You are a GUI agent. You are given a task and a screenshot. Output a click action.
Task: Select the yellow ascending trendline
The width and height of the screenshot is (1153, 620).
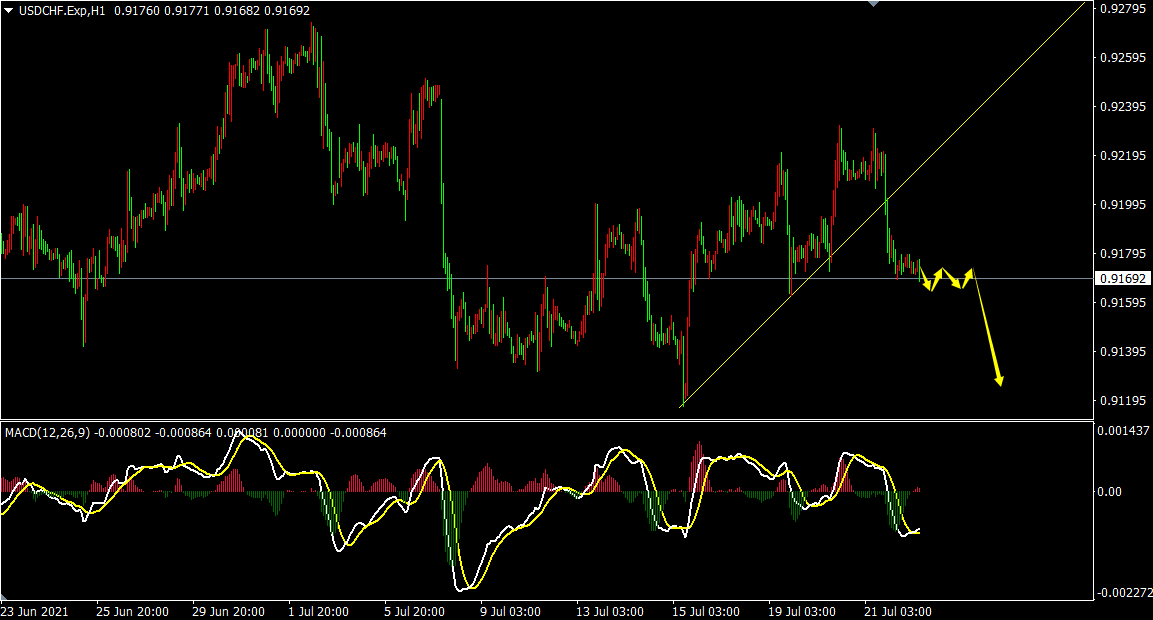[882, 204]
